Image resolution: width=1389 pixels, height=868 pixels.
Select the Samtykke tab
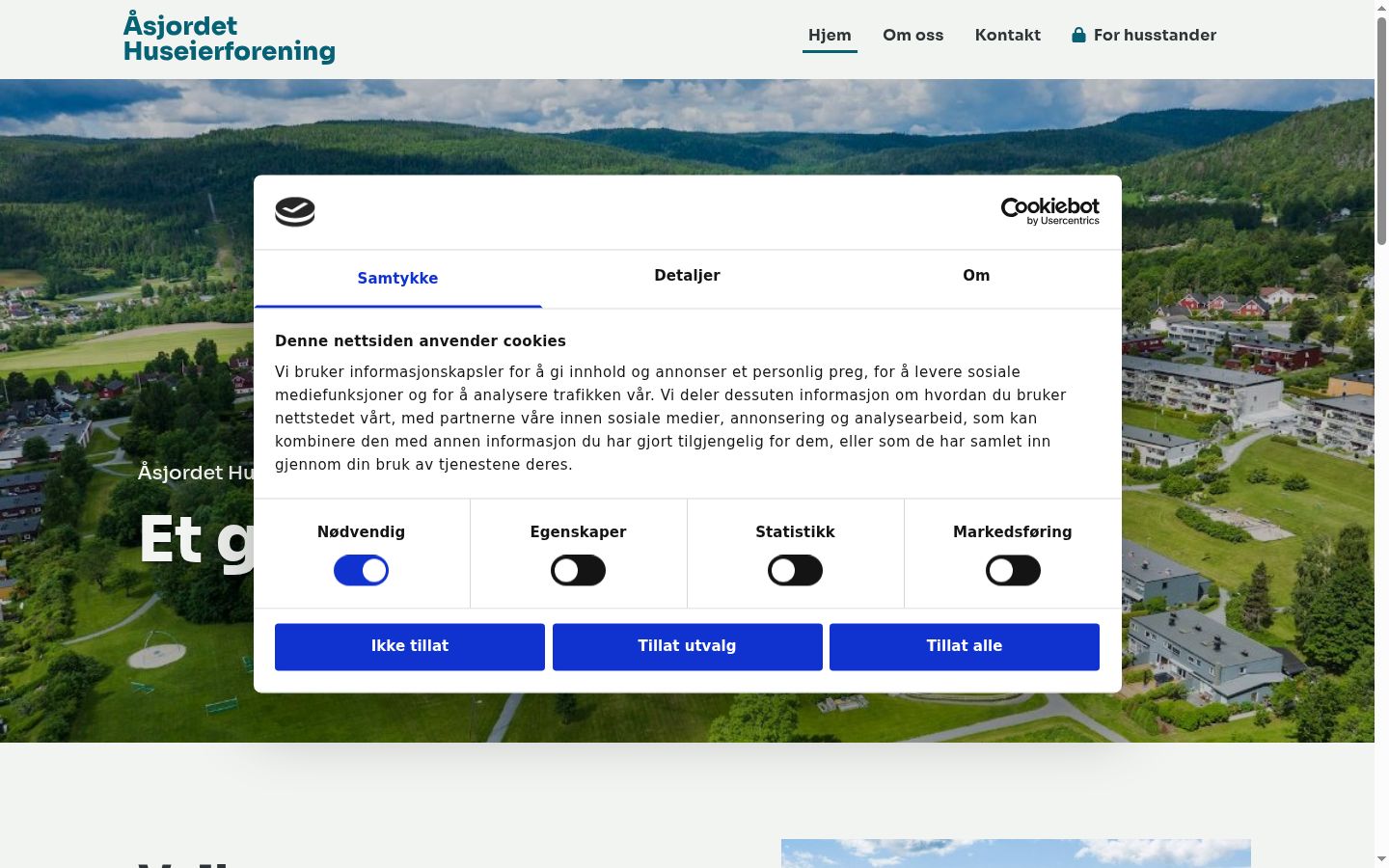[397, 279]
